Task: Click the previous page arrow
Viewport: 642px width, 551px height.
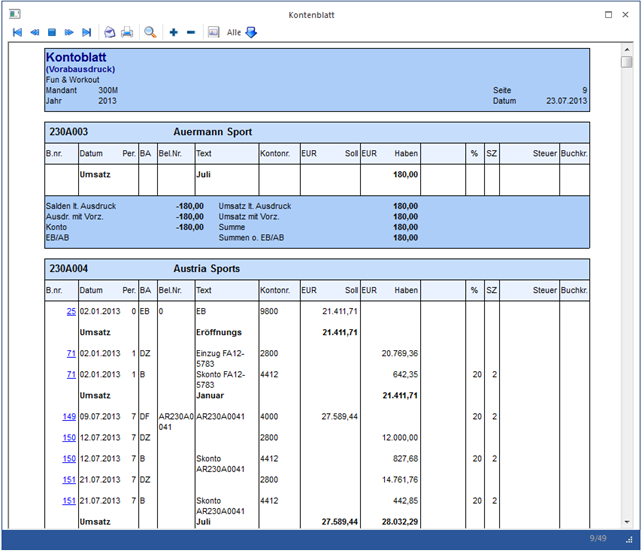Action: pyautogui.click(x=34, y=33)
